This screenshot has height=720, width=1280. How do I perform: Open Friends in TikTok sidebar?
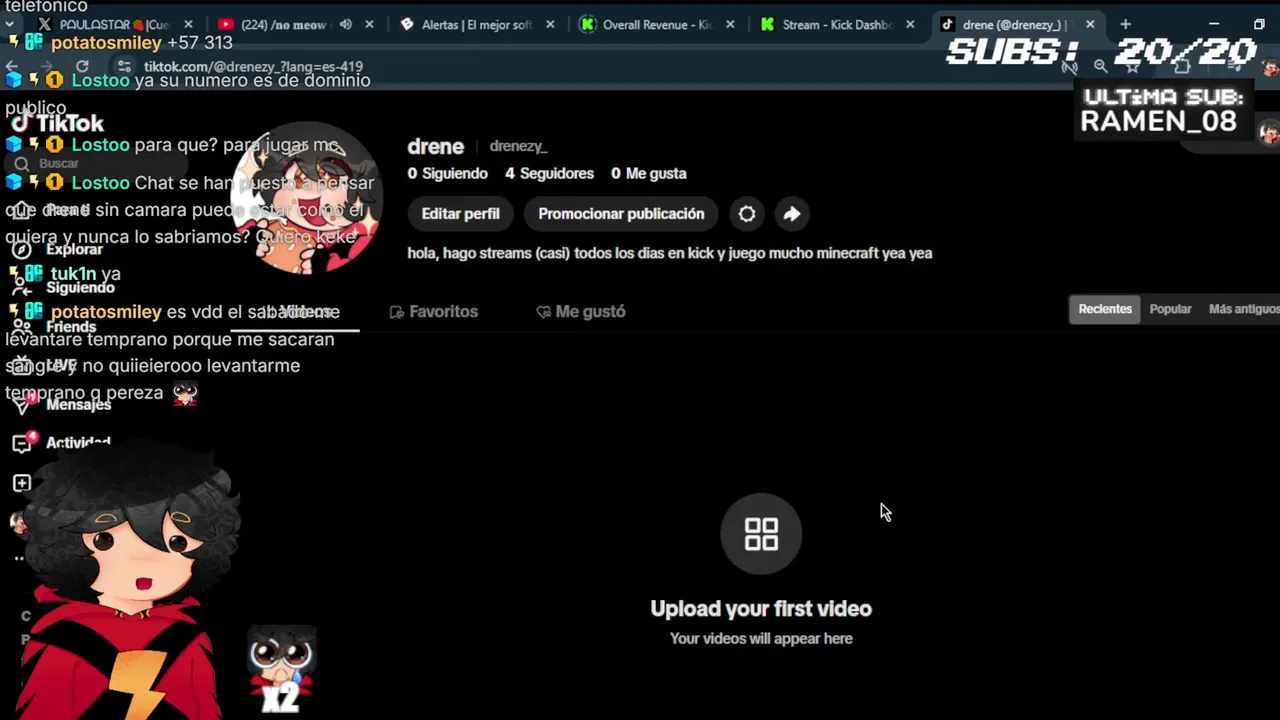(55, 327)
